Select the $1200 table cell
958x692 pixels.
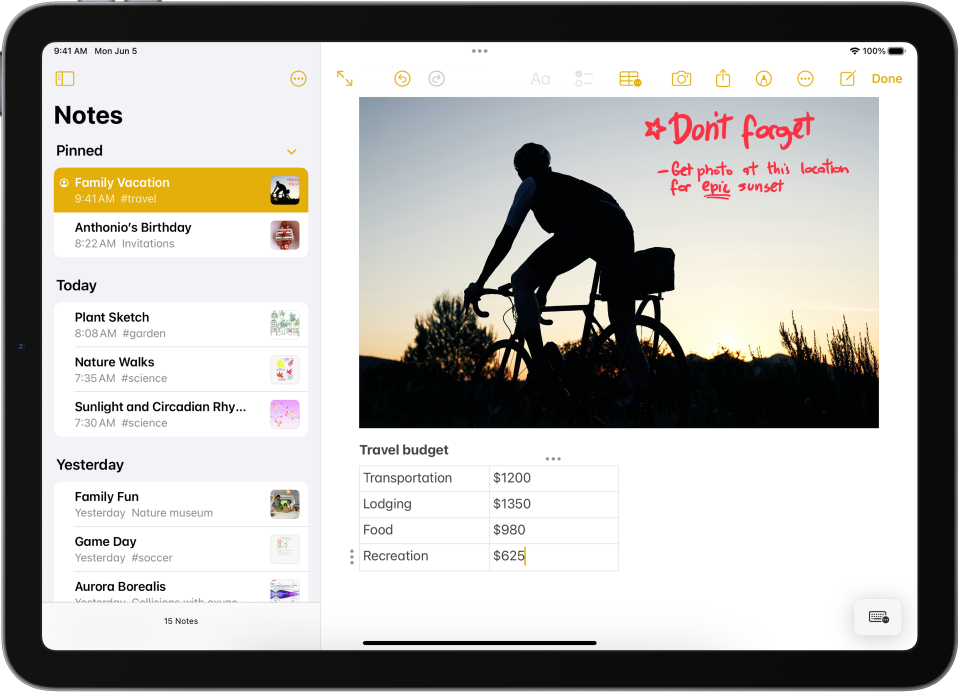tap(554, 478)
